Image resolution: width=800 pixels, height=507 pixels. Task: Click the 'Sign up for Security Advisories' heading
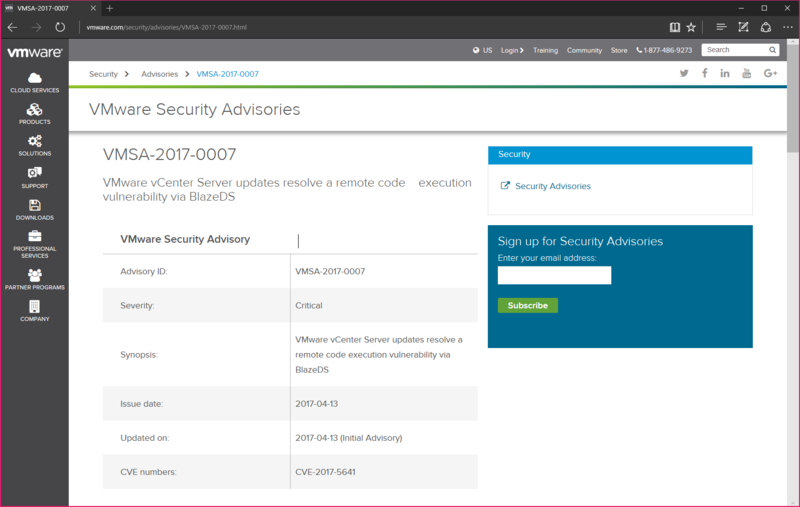(x=580, y=241)
